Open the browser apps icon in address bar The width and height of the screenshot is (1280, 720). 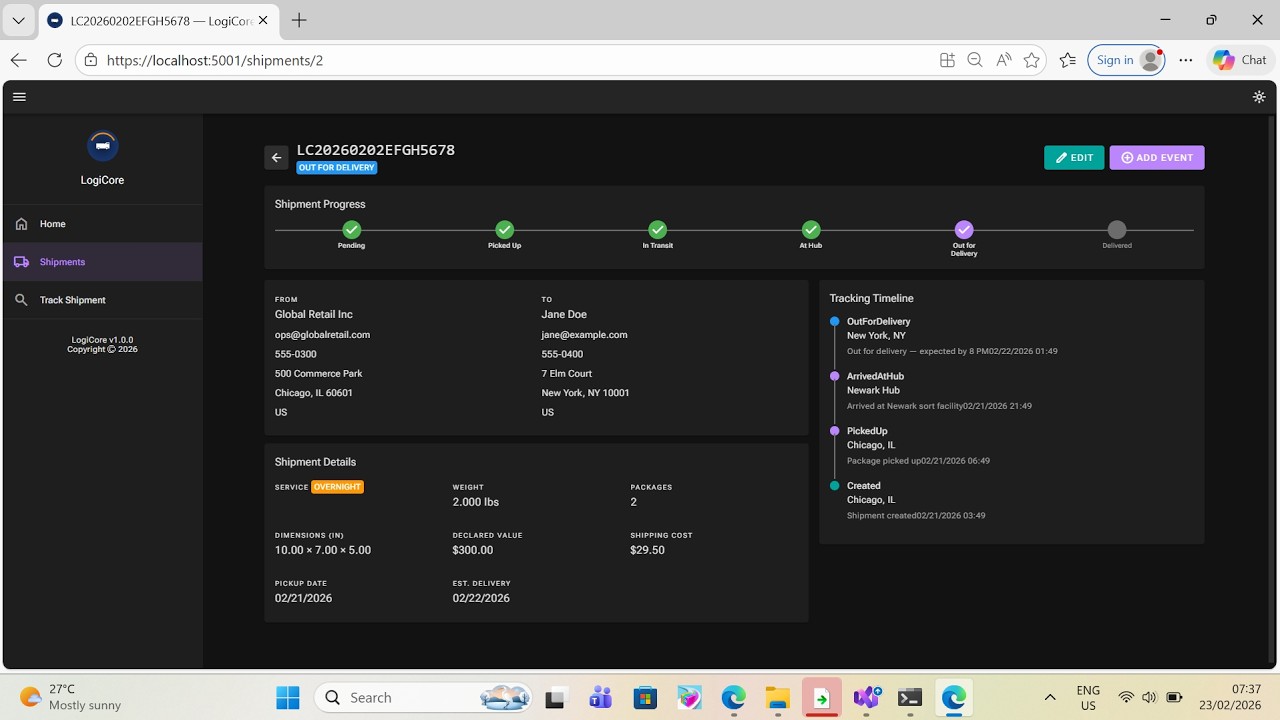tap(947, 60)
